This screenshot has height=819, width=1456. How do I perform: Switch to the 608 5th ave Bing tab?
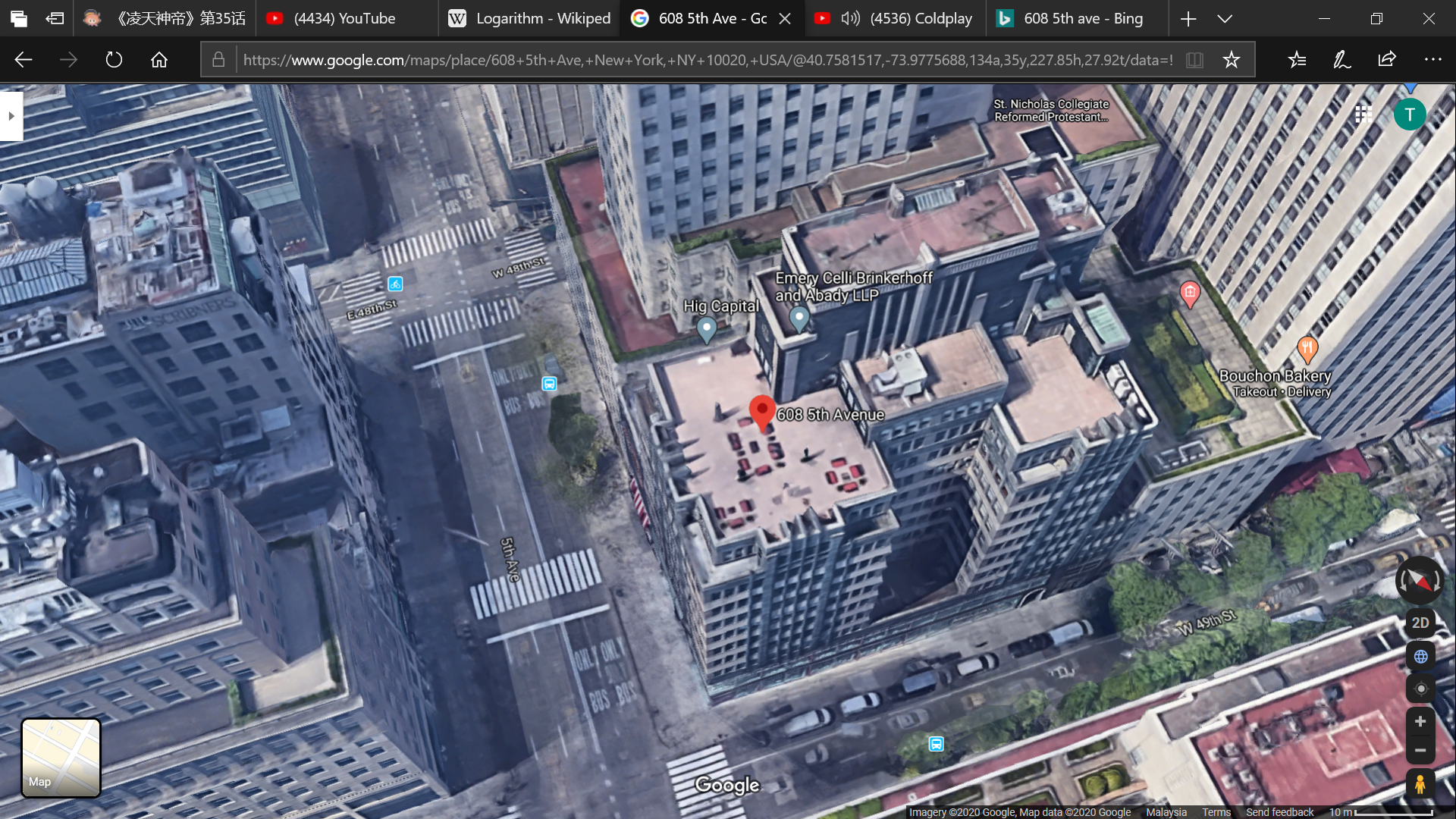click(1077, 18)
